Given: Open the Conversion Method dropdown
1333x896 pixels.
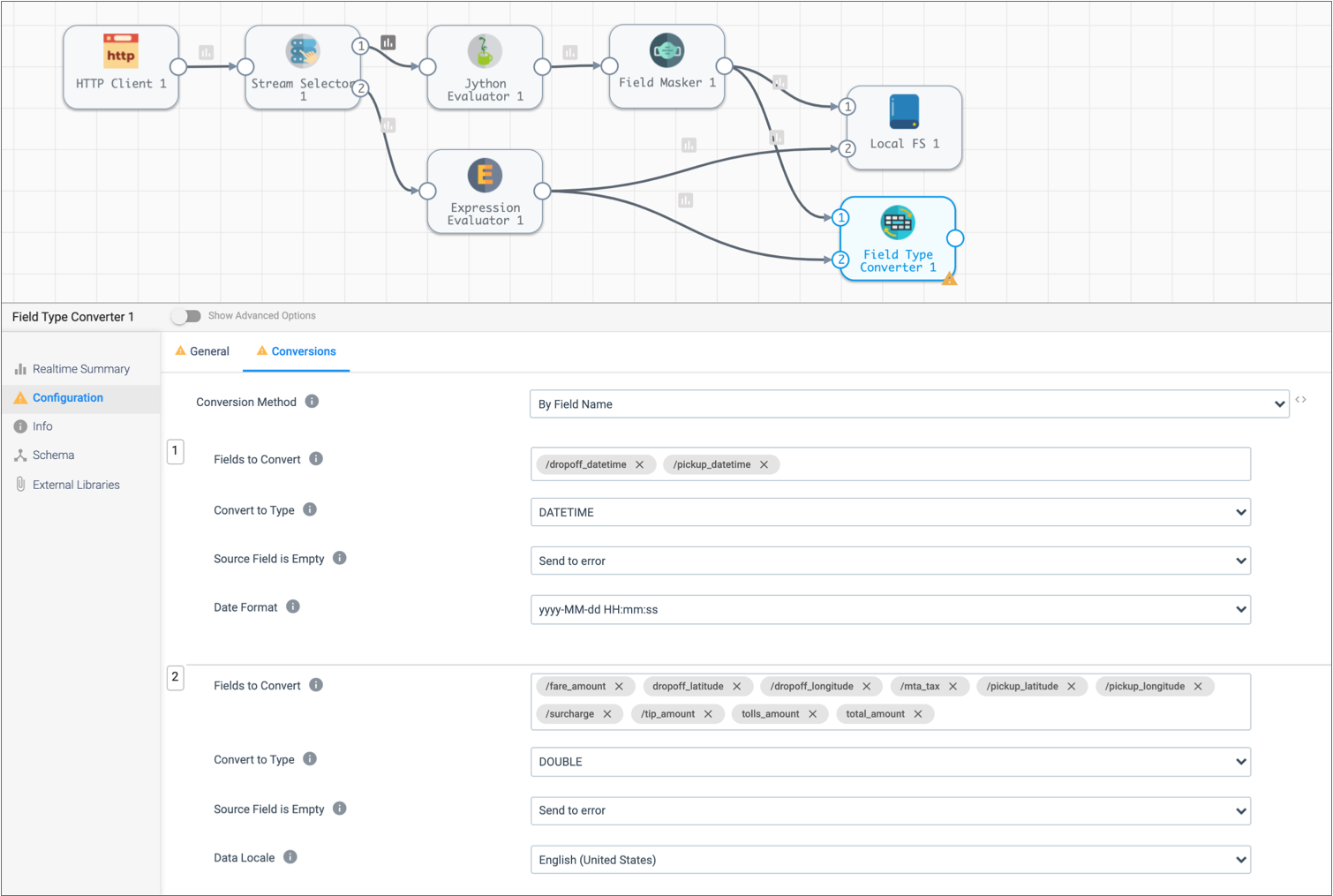Looking at the screenshot, I should point(908,404).
